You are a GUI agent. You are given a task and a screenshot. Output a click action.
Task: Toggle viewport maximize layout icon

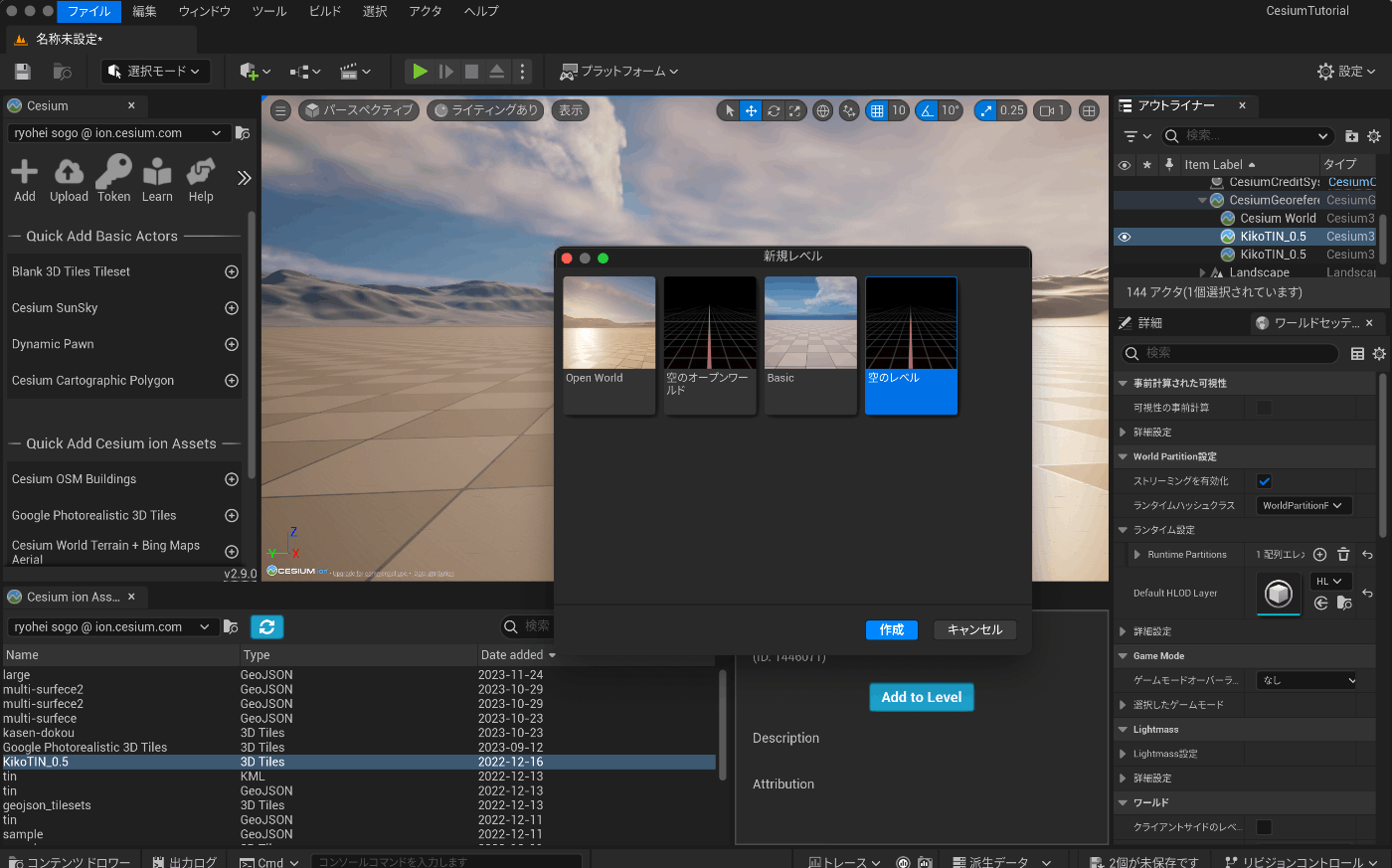point(1089,110)
